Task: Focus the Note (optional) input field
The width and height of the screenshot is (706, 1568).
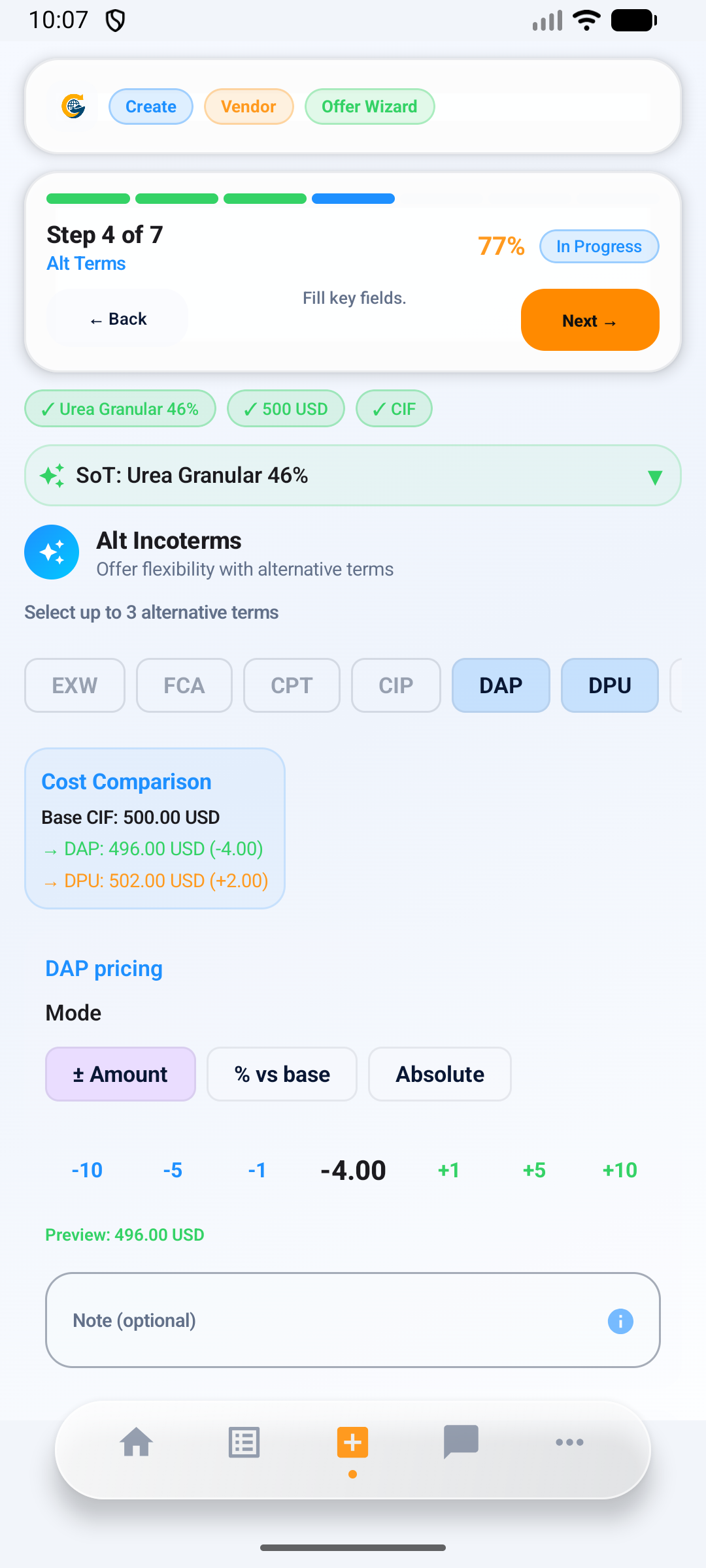Action: click(x=327, y=1320)
